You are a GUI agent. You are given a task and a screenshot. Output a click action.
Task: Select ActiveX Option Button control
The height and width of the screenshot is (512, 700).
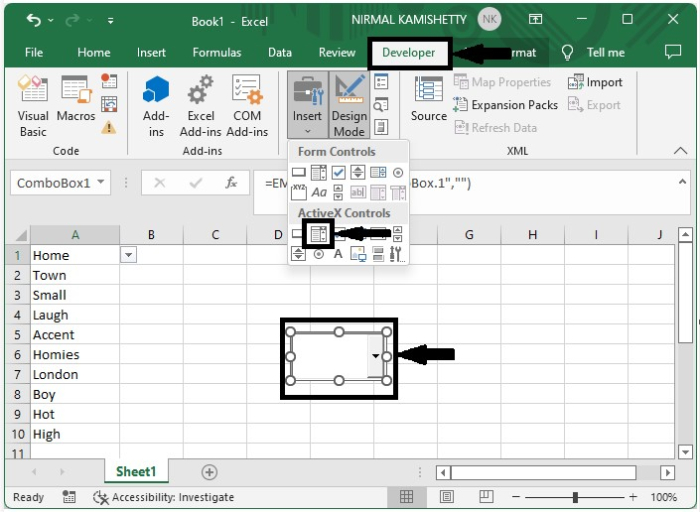tap(318, 254)
